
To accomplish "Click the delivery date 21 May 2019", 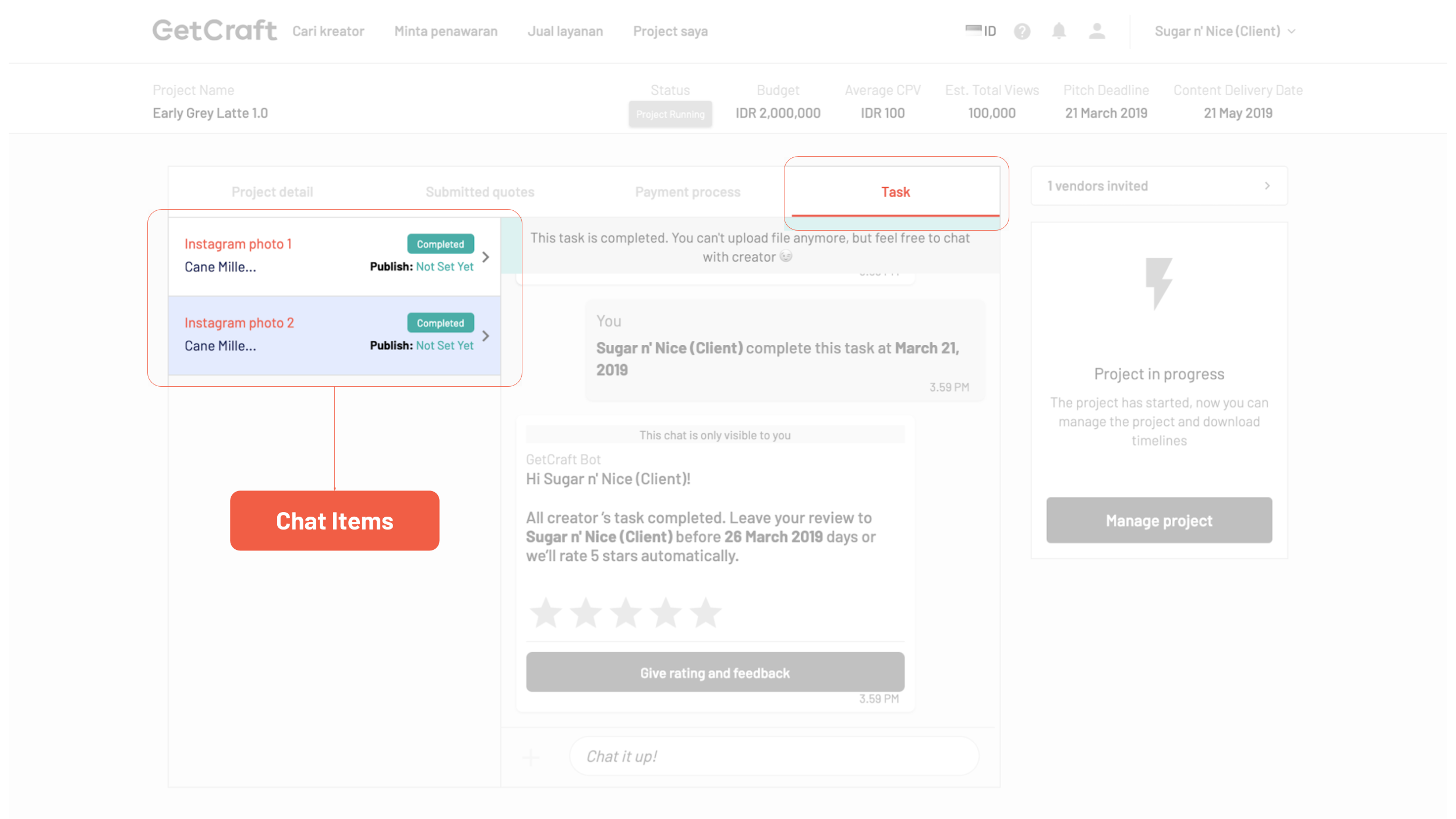I will point(1238,113).
